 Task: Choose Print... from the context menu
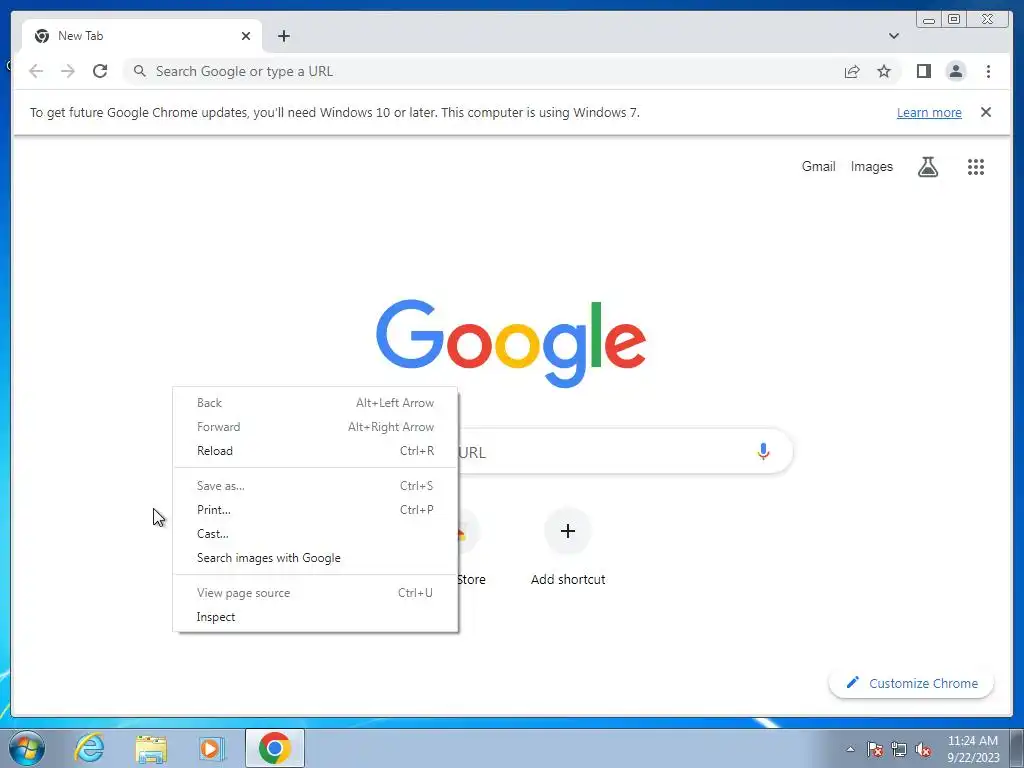pos(315,509)
